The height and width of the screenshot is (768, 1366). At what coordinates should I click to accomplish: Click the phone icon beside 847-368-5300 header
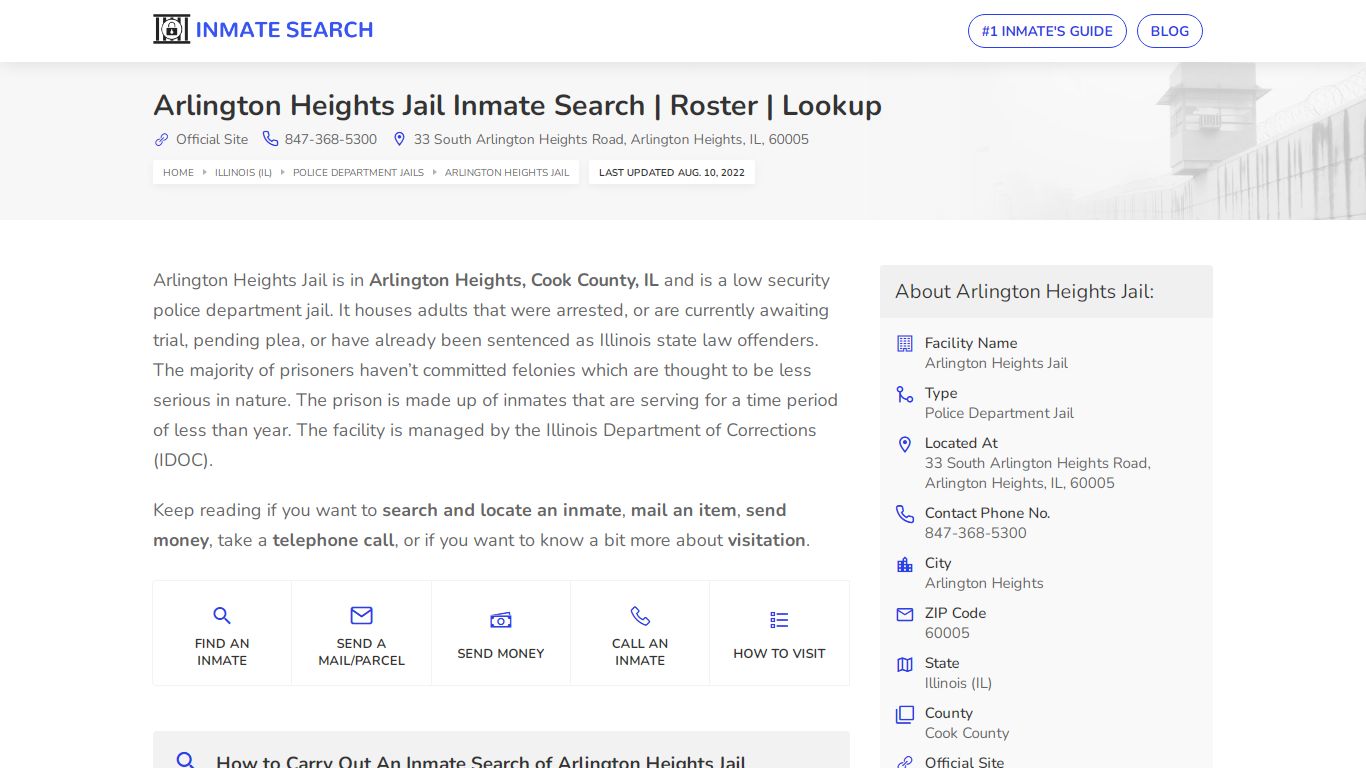(x=270, y=139)
